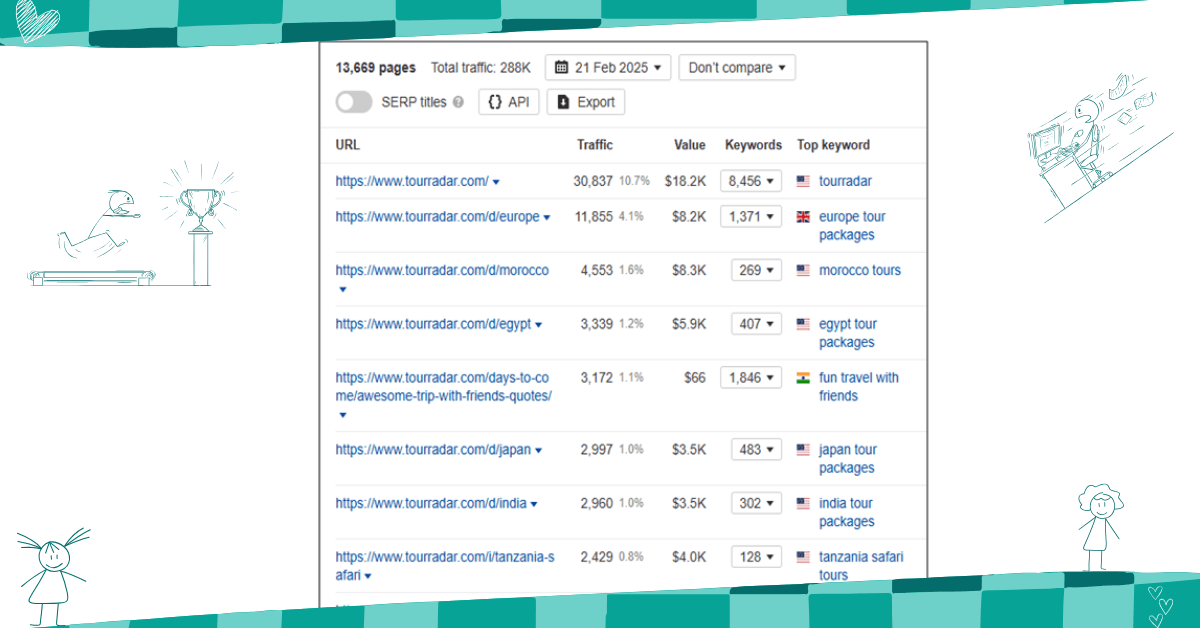Image resolution: width=1200 pixels, height=628 pixels.
Task: Open the caret menu after the /d/india URL
Action: [x=534, y=505]
